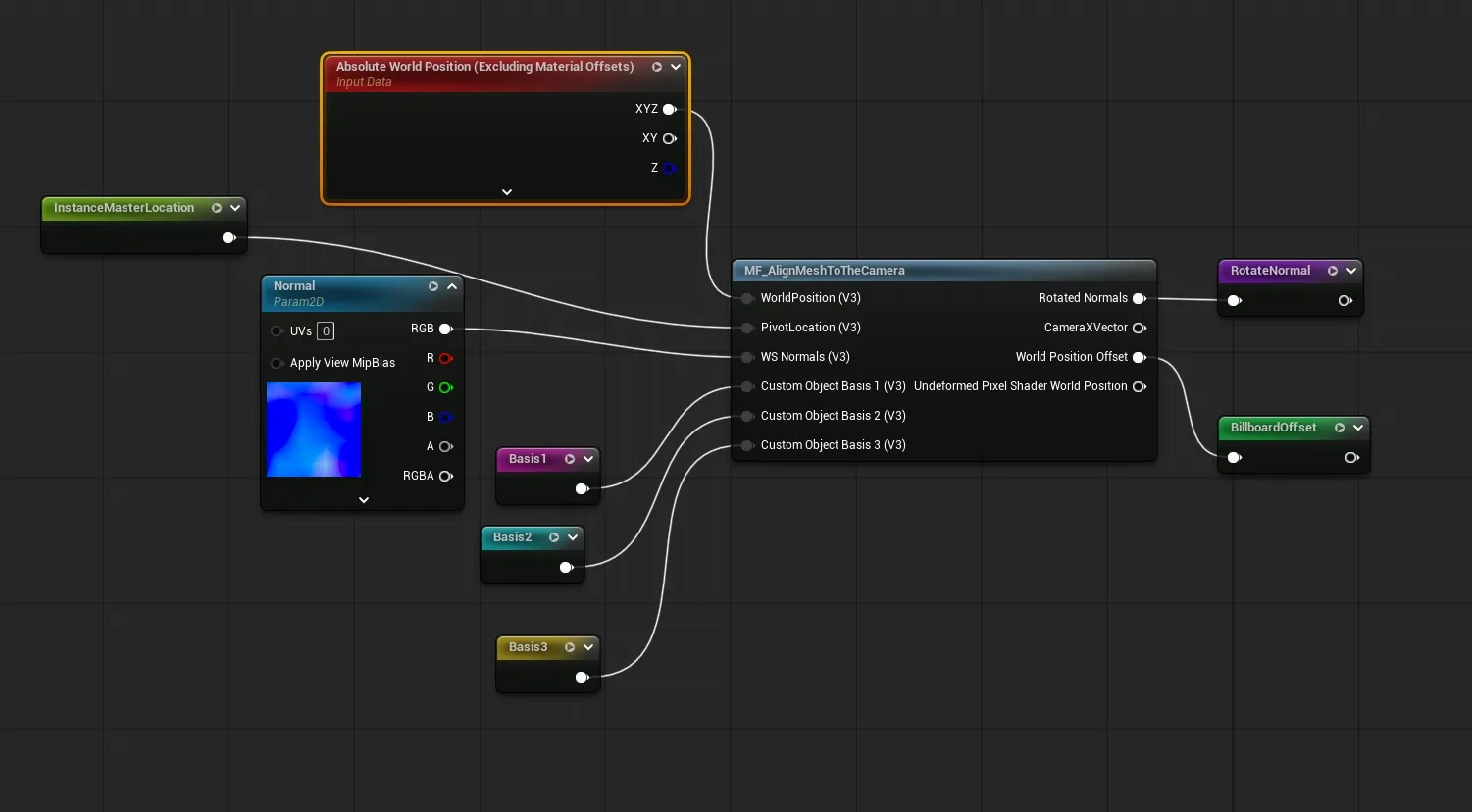Click the RGBA output pin on Normal node

446,476
